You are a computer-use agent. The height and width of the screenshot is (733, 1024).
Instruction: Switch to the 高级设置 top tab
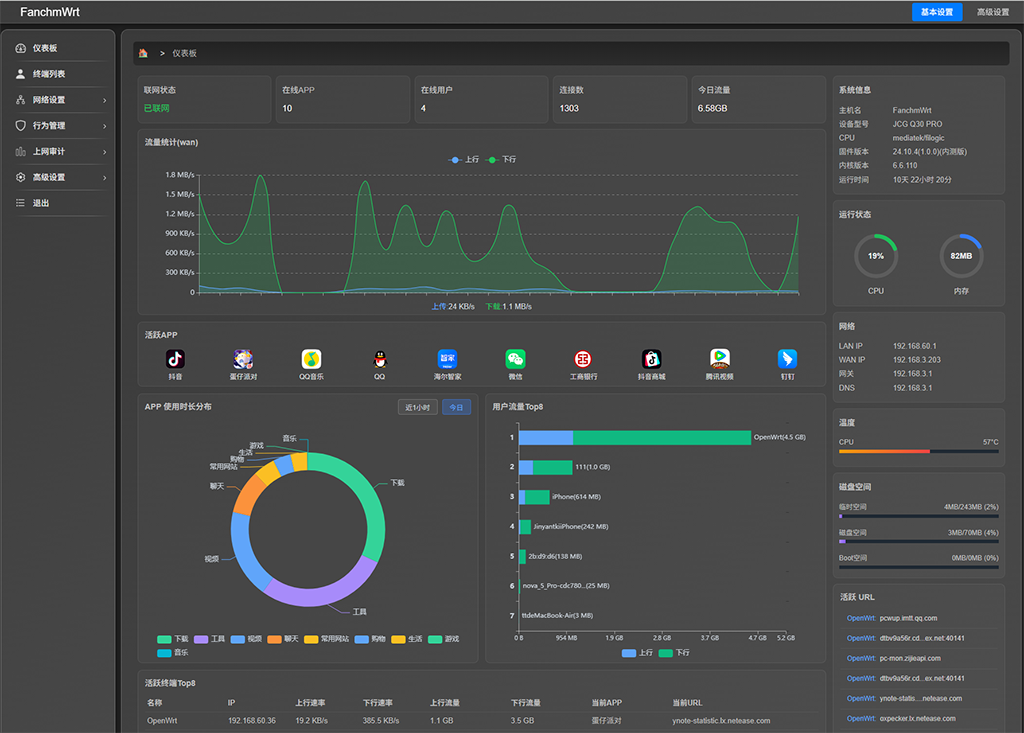992,12
